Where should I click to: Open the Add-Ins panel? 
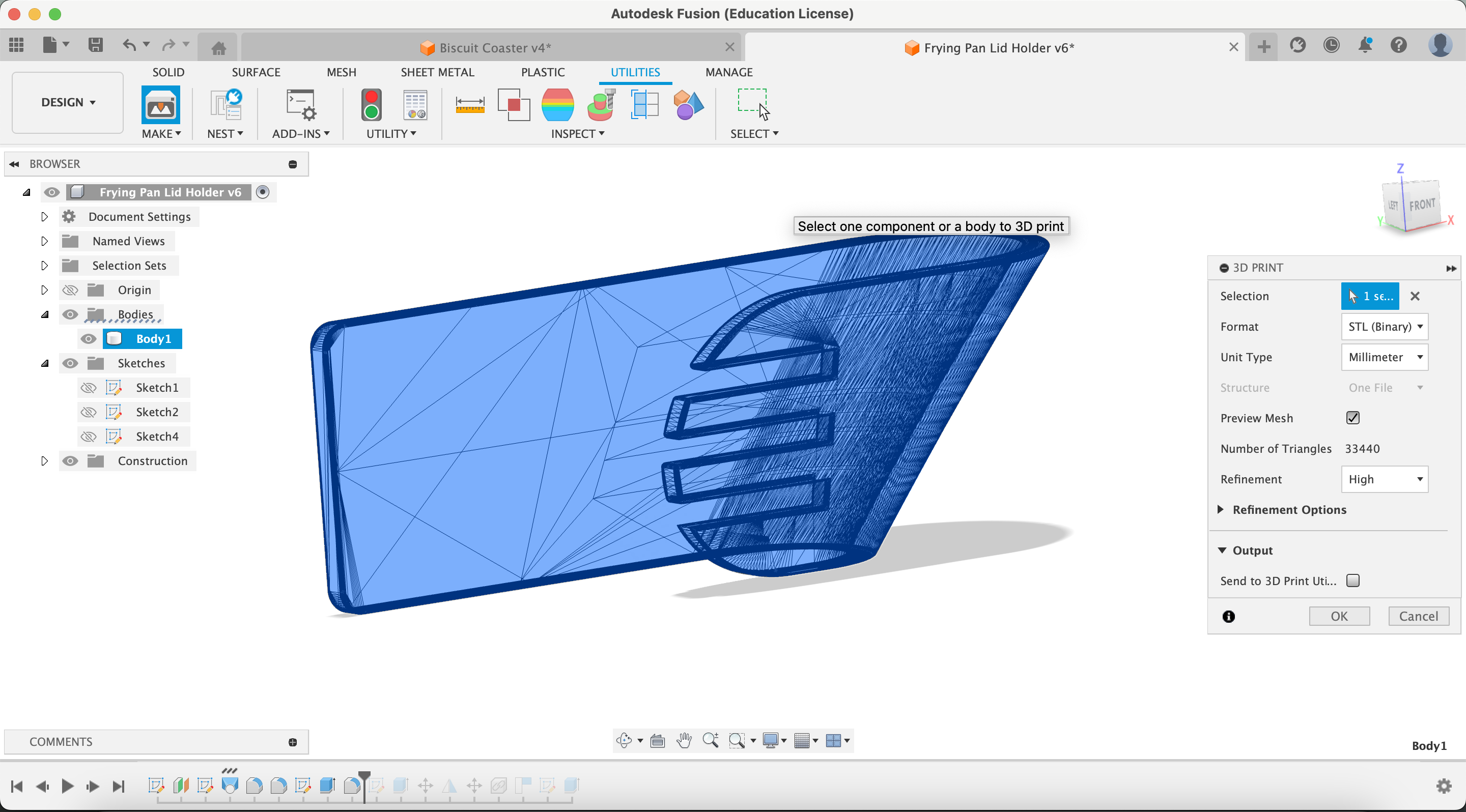pyautogui.click(x=301, y=111)
